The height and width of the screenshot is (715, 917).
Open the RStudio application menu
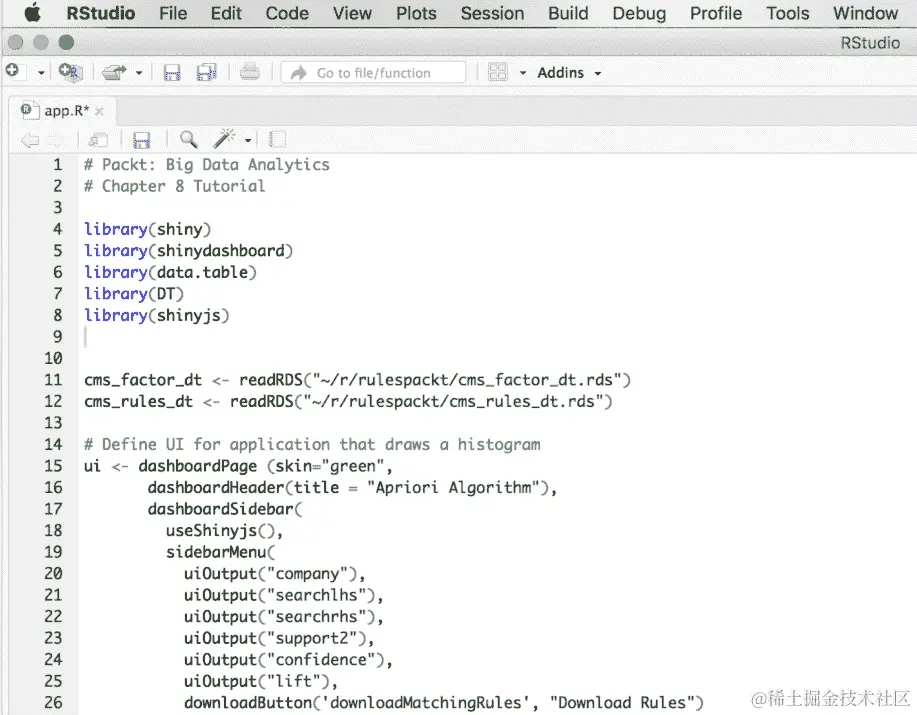tap(101, 13)
